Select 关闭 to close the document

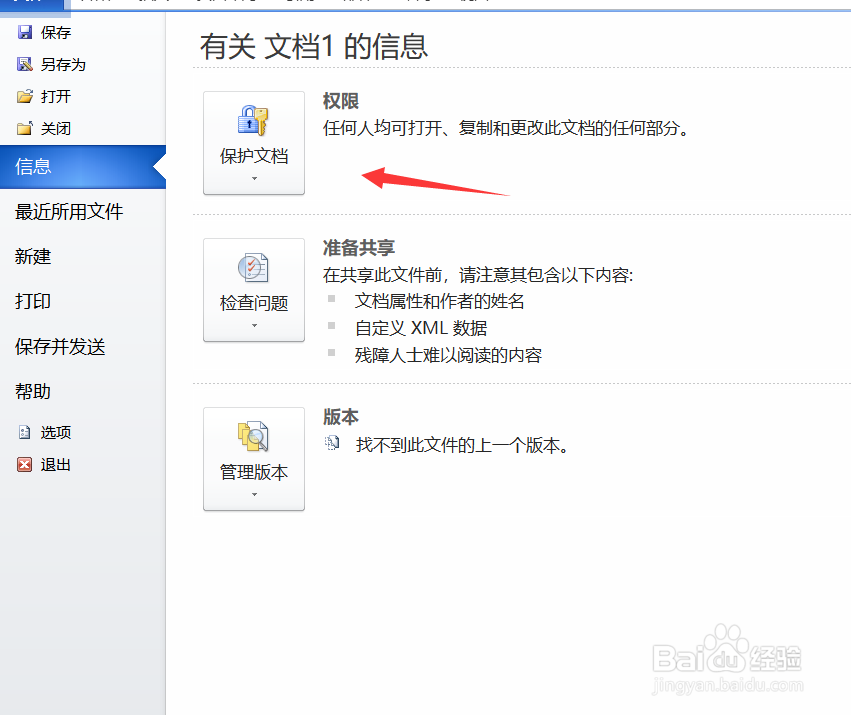[x=25, y=128]
